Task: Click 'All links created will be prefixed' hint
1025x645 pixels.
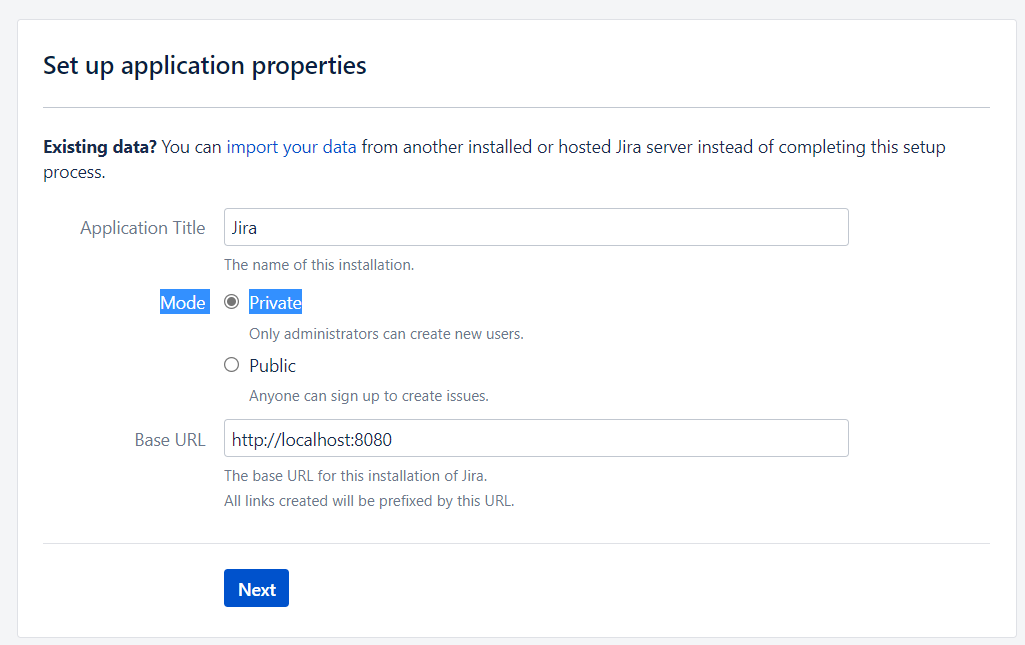Action: point(369,501)
